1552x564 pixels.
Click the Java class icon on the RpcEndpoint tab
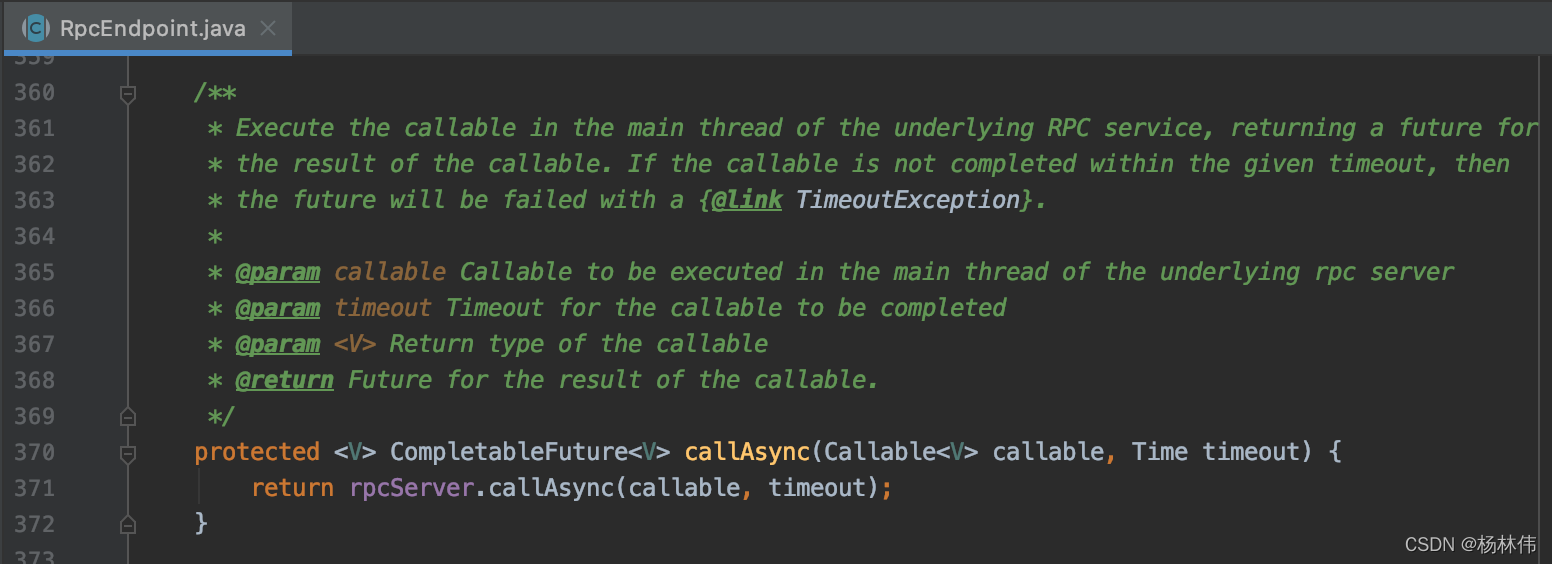point(36,28)
